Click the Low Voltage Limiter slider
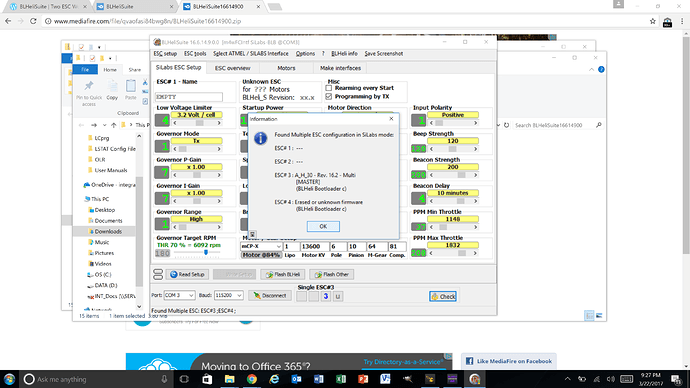Viewport: 690px width, 388px height. (x=197, y=123)
